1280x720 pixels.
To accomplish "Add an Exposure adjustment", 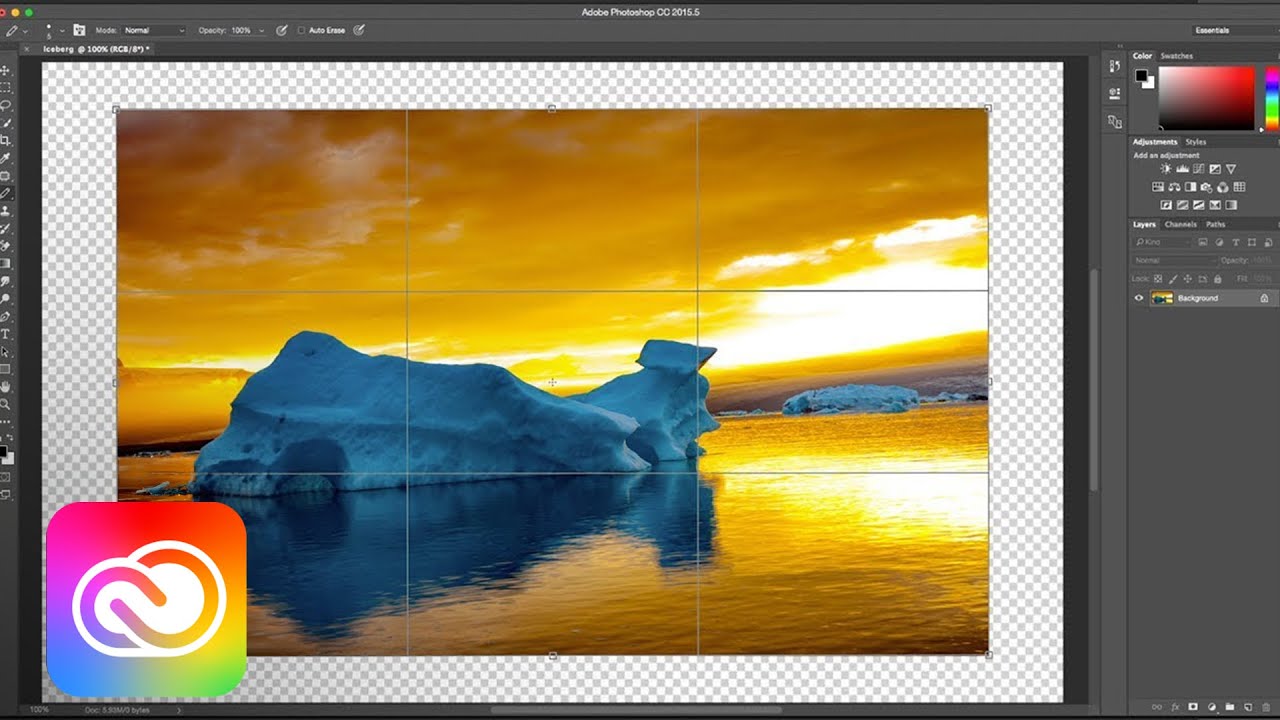I will click(1215, 169).
